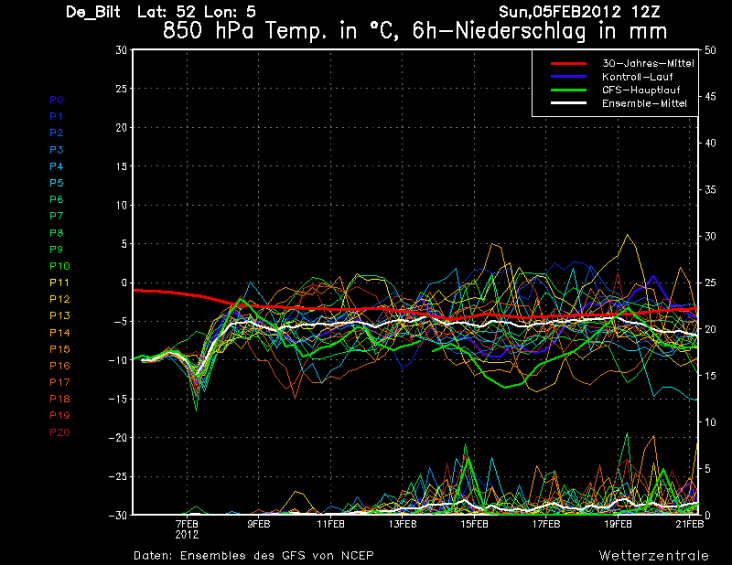Select the P10 member label
Viewport: 732px width, 565px height.
[60, 266]
